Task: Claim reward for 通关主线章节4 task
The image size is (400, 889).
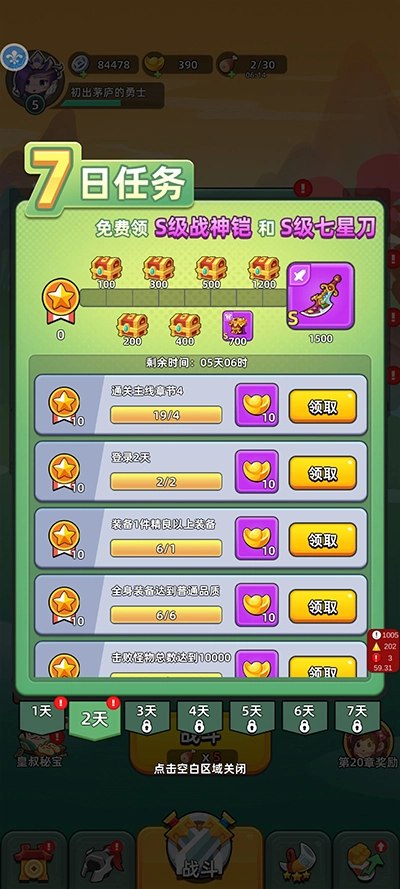Action: point(323,406)
